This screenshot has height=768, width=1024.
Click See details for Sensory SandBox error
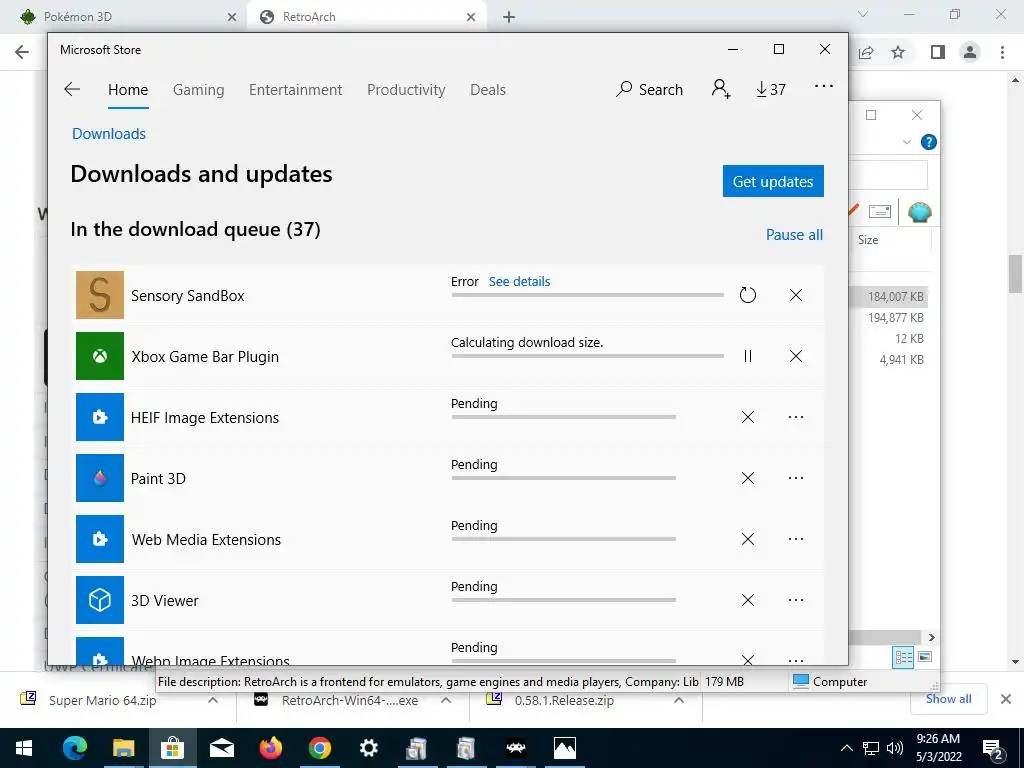coord(519,281)
